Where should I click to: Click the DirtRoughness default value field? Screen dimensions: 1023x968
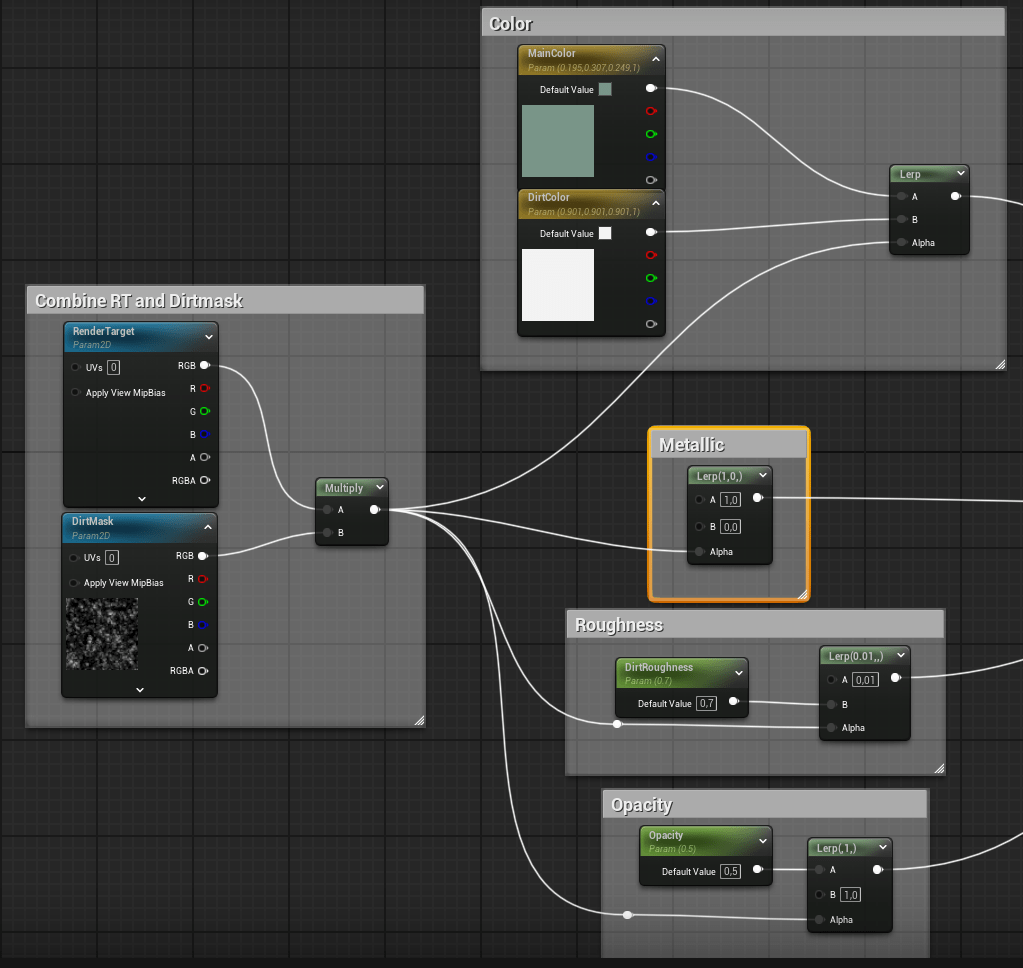[x=707, y=703]
